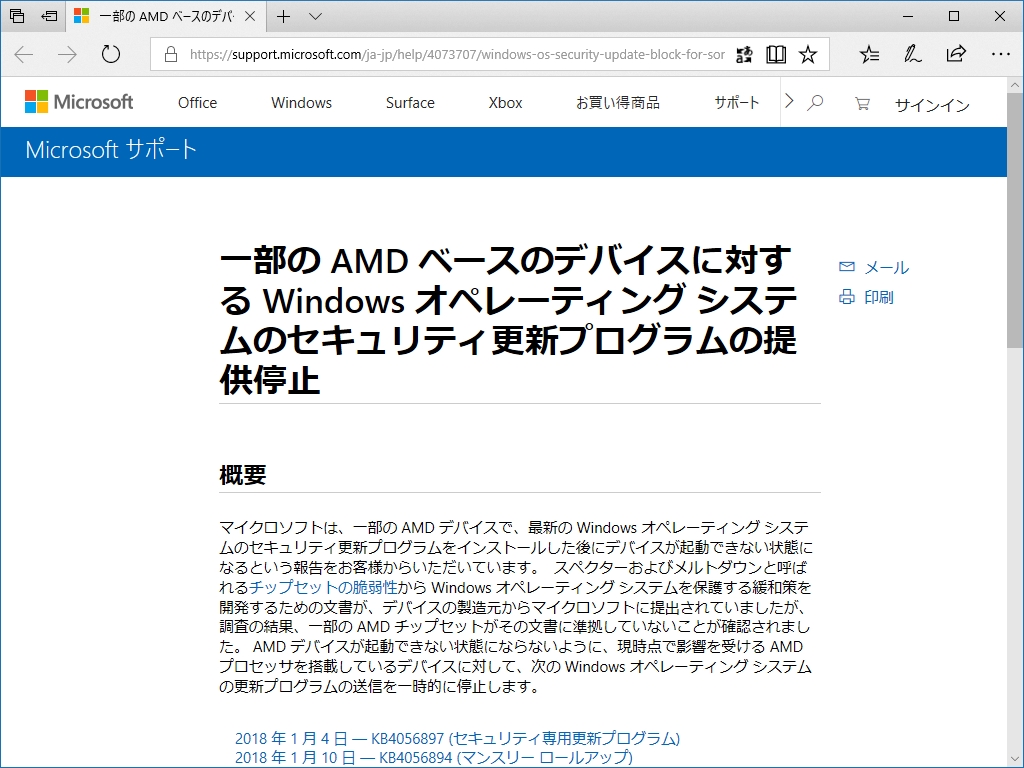This screenshot has width=1024, height=768.
Task: Expand the tab preview chevron
Action: [x=316, y=16]
